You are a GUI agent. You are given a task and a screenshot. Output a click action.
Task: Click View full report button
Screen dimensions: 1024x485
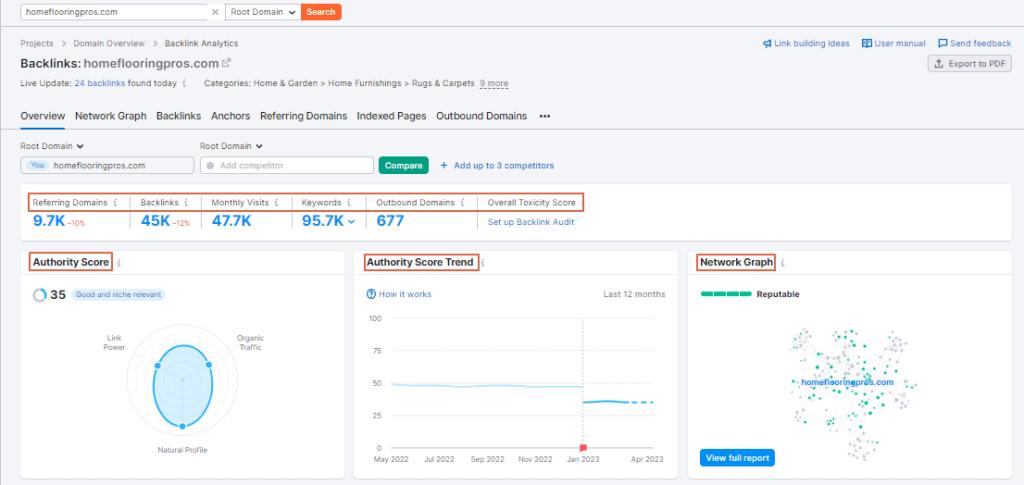(x=737, y=458)
